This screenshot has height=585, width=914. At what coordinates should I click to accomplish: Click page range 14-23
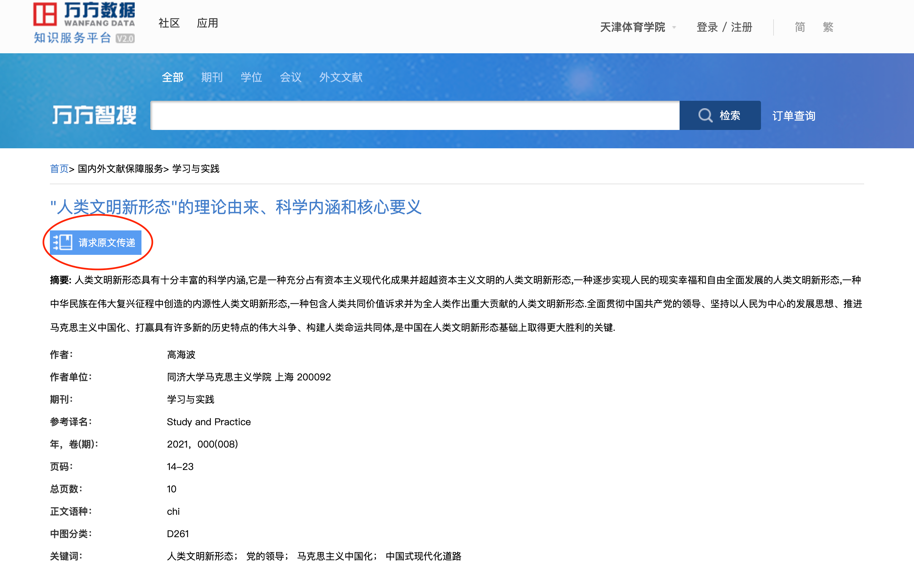(x=180, y=467)
